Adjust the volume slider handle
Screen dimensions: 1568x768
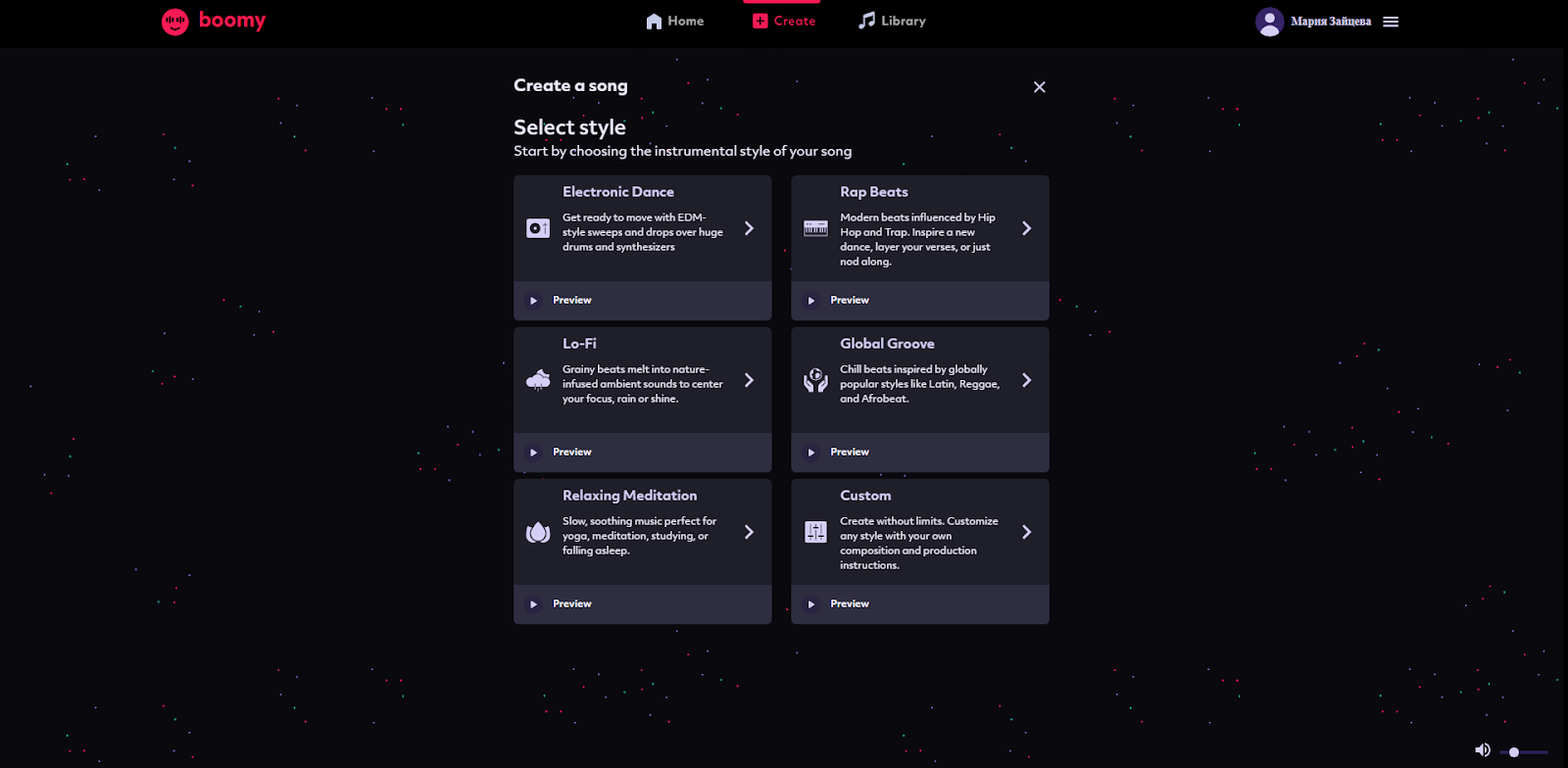pyautogui.click(x=1514, y=752)
